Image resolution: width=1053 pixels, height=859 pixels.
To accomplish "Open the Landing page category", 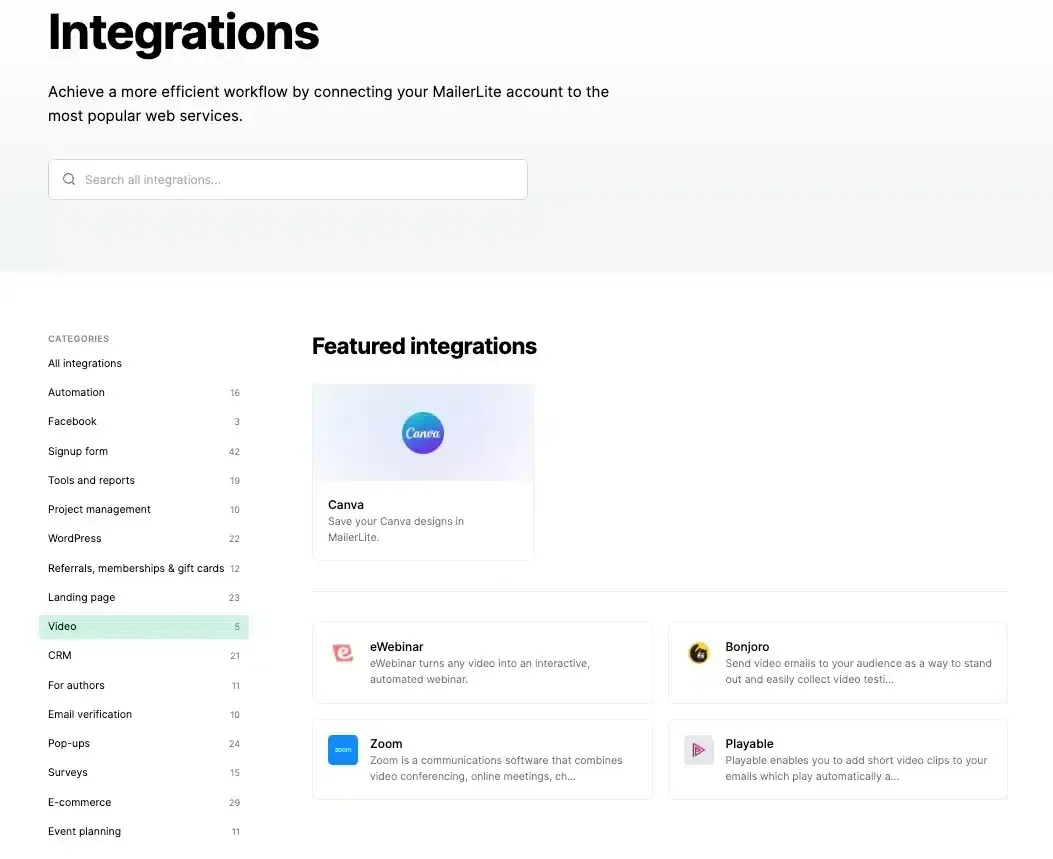I will coord(144,597).
